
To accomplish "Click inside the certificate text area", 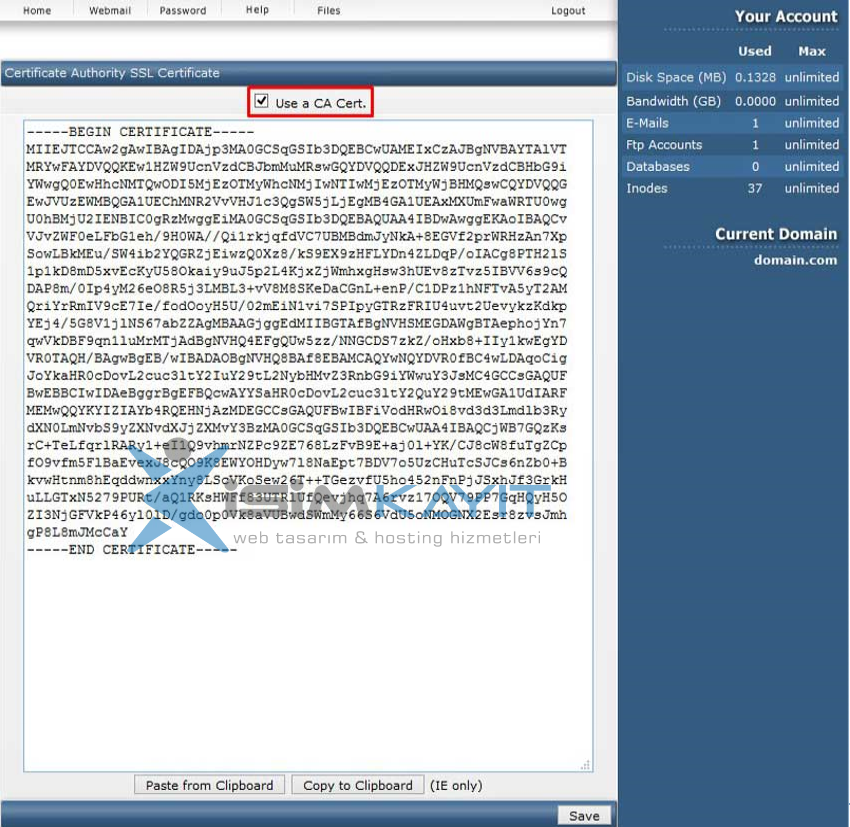I will tap(308, 445).
